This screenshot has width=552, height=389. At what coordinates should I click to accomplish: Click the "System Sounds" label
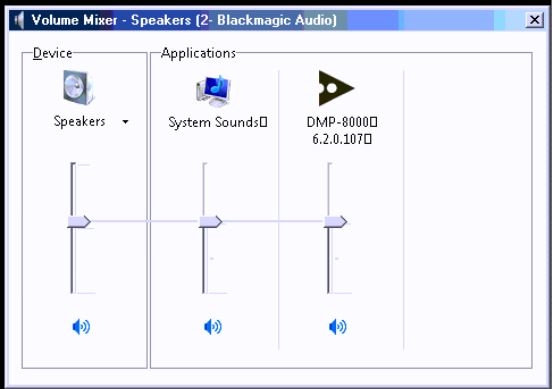click(x=218, y=123)
